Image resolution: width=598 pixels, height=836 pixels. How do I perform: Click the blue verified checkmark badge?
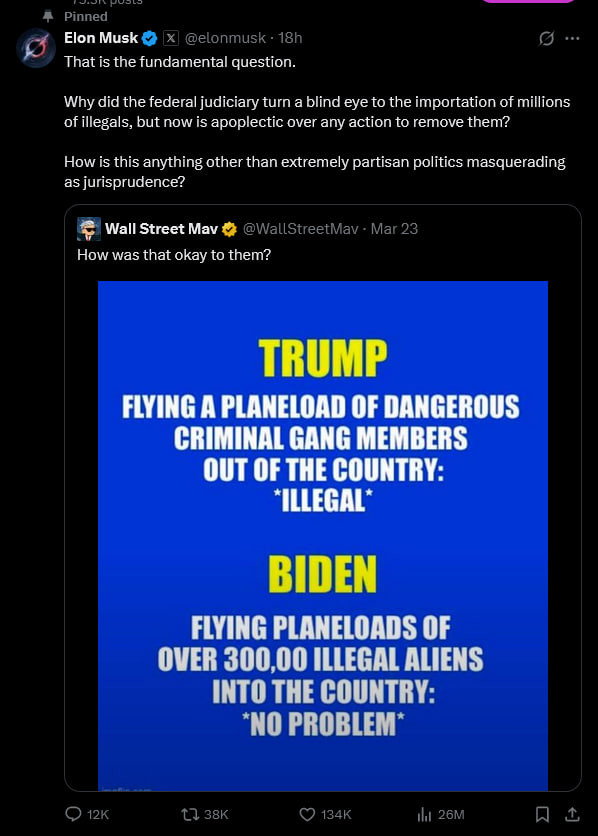(149, 38)
